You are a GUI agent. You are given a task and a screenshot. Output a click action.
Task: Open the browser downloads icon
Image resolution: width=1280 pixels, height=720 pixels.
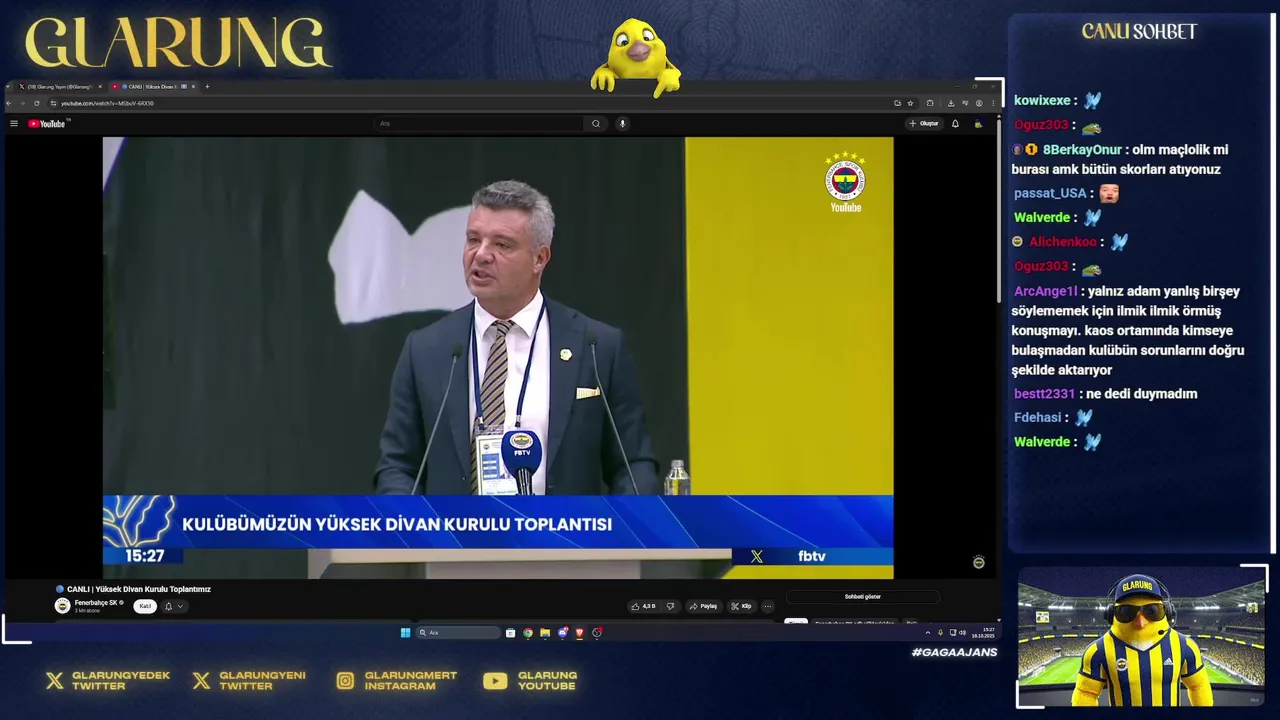(951, 103)
